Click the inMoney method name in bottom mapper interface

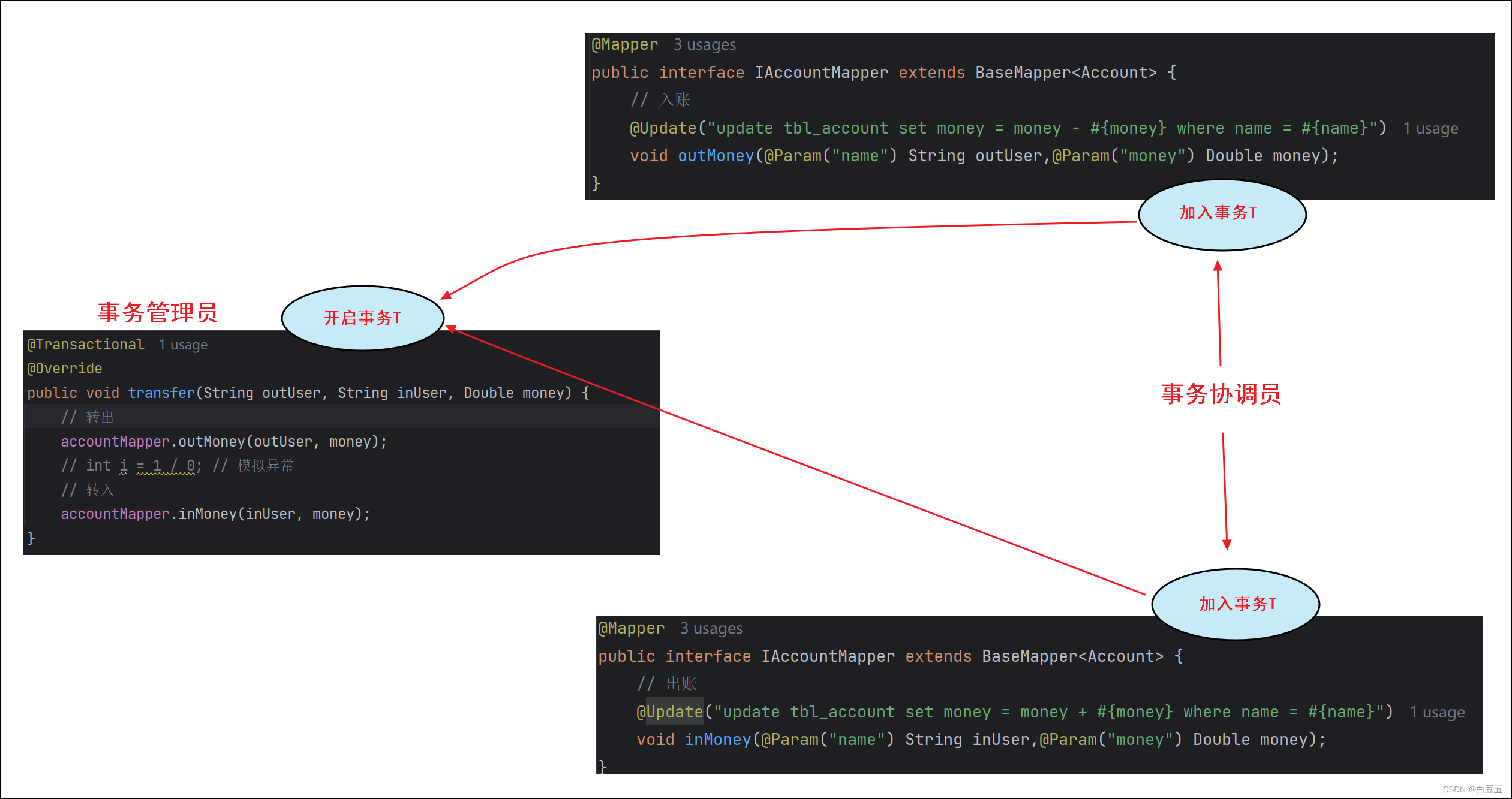(717, 740)
